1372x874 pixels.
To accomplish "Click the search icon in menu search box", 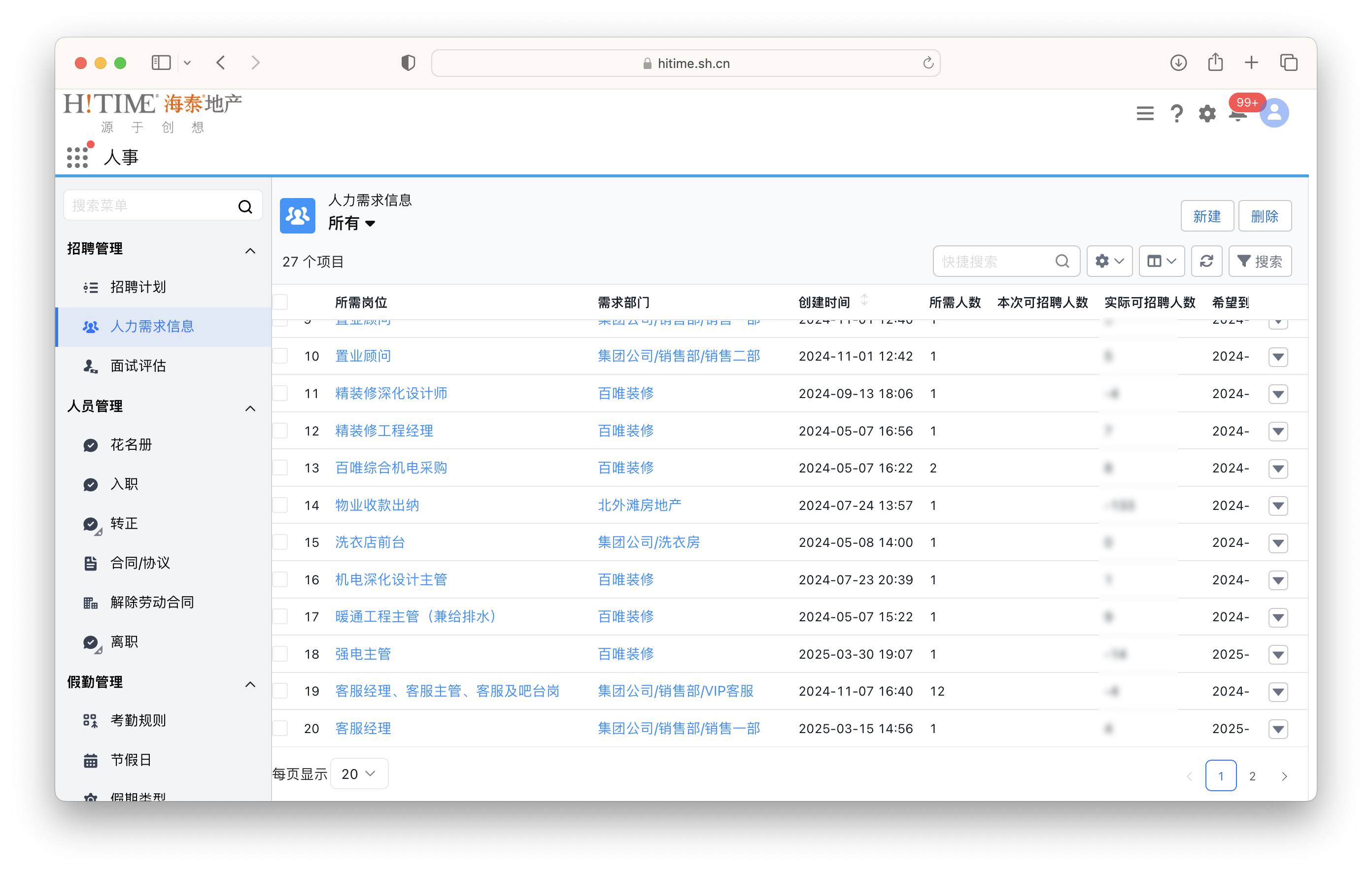I will [245, 206].
